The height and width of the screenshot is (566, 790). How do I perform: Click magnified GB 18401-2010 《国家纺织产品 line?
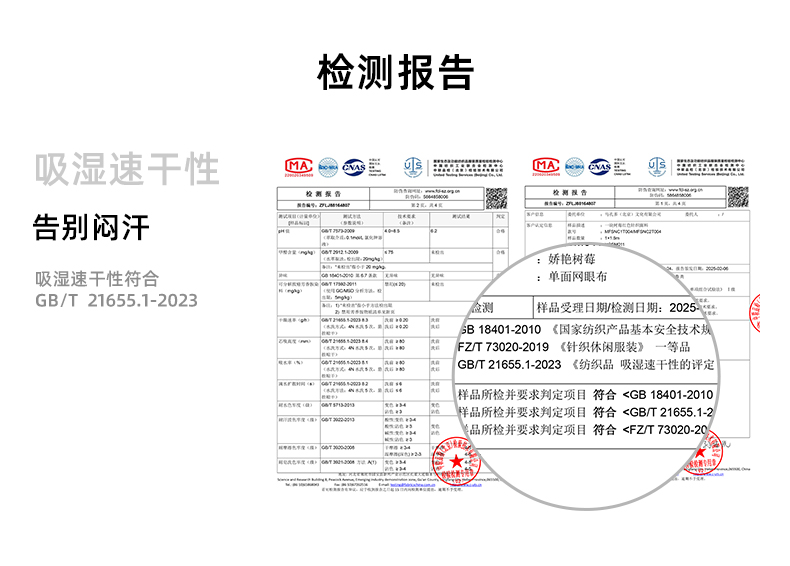click(586, 330)
